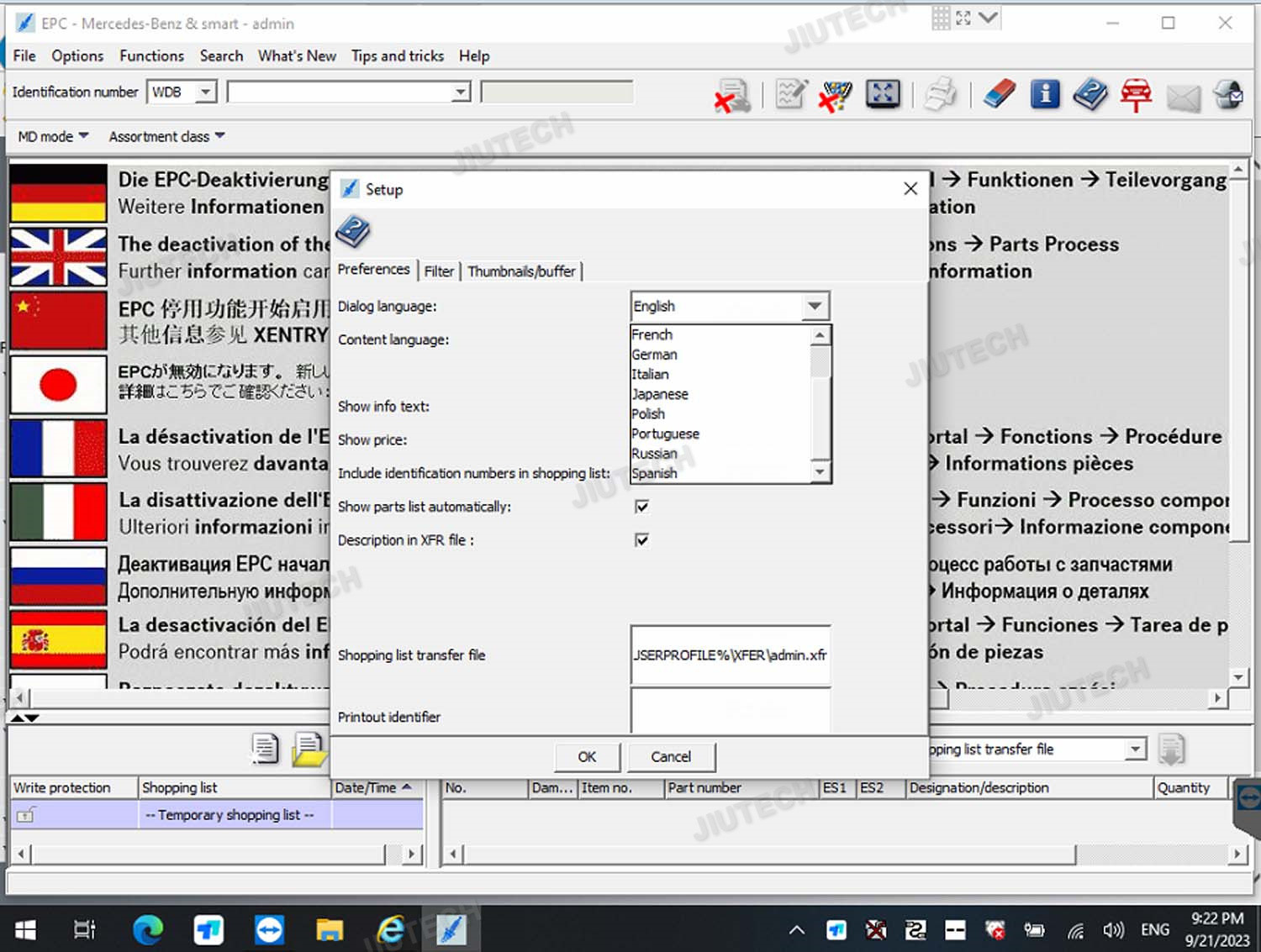
Task: Open the WDB identification prefix dropdown
Action: (x=205, y=92)
